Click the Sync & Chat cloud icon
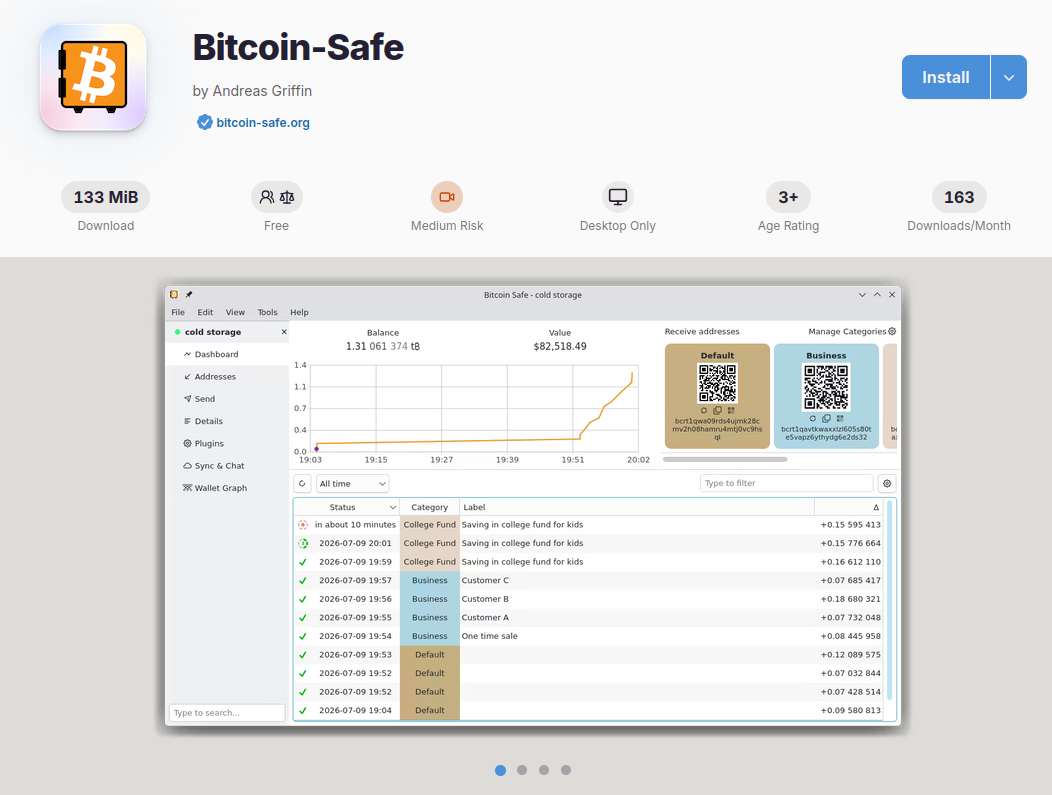 (x=187, y=466)
